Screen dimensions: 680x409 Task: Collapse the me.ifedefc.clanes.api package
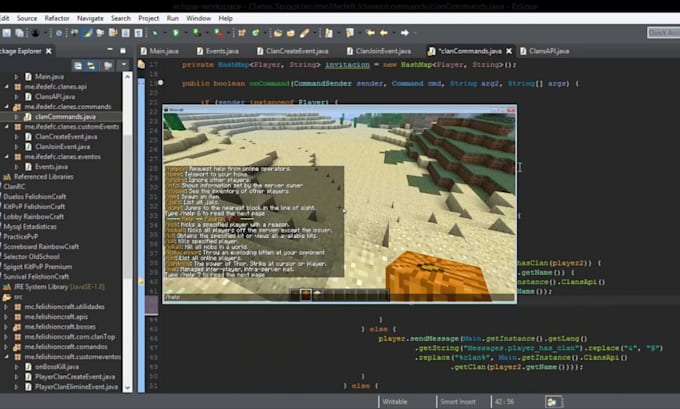click(7, 87)
